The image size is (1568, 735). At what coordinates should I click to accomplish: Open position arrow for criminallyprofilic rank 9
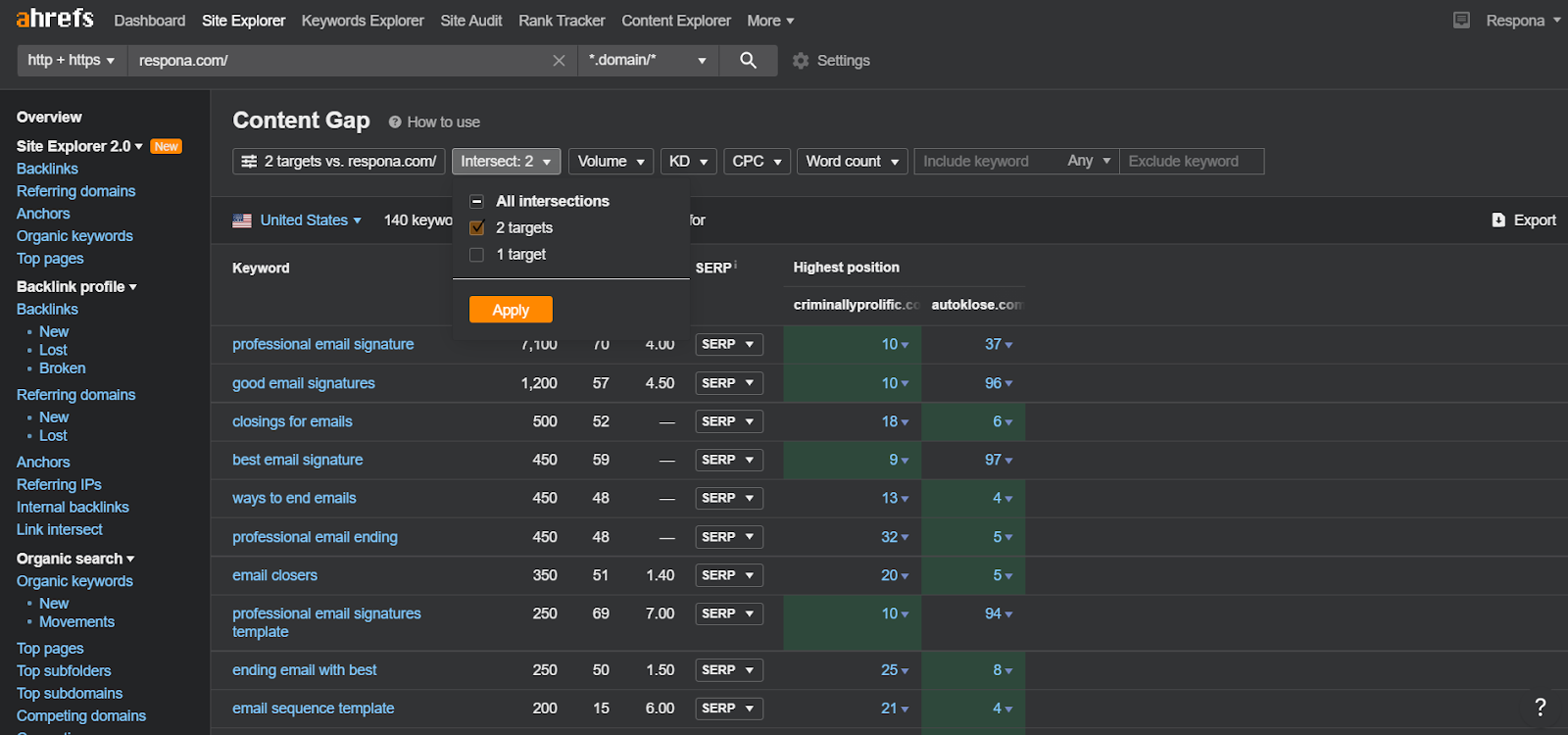[905, 461]
